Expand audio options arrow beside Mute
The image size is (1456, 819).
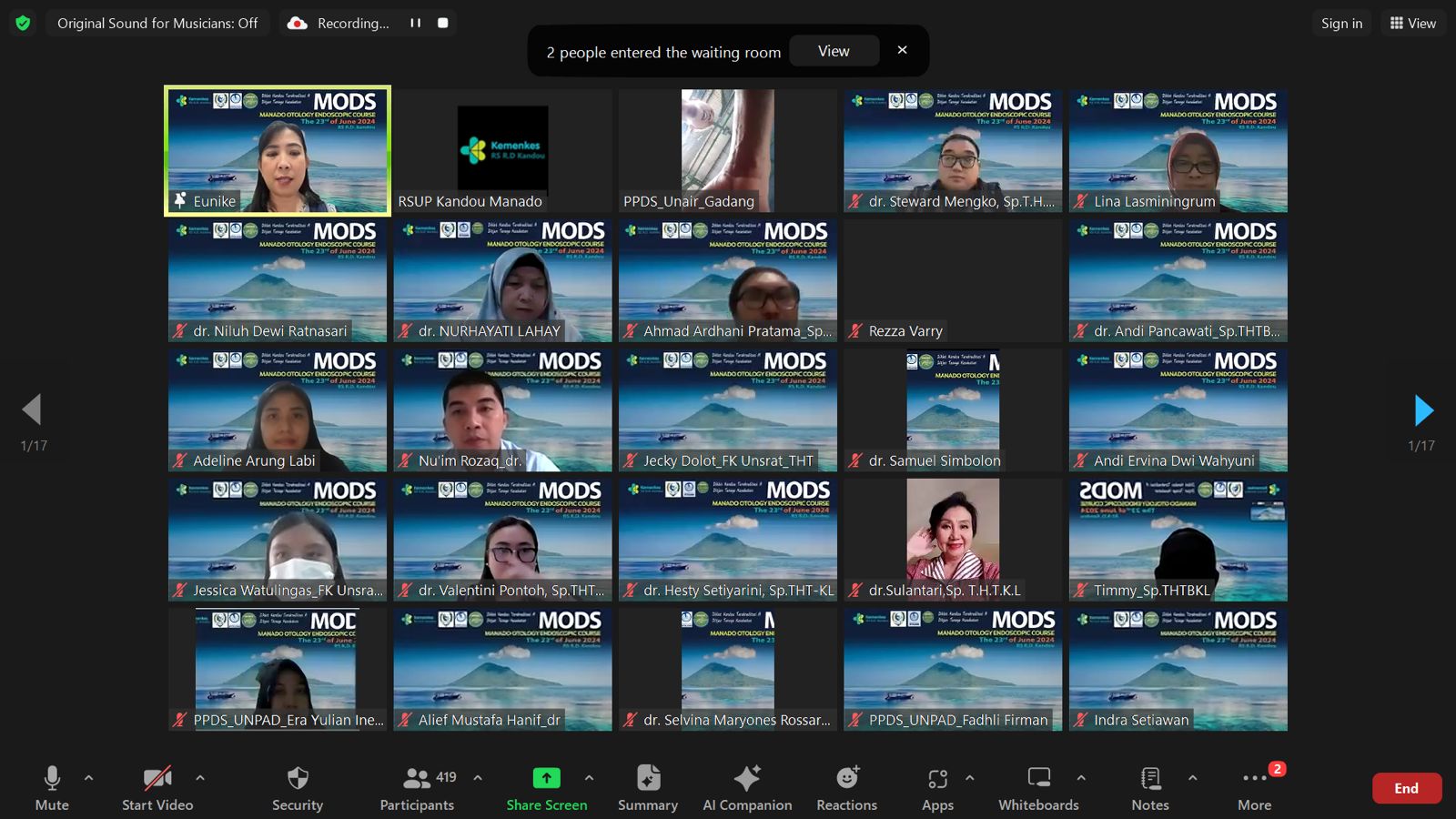pyautogui.click(x=88, y=778)
